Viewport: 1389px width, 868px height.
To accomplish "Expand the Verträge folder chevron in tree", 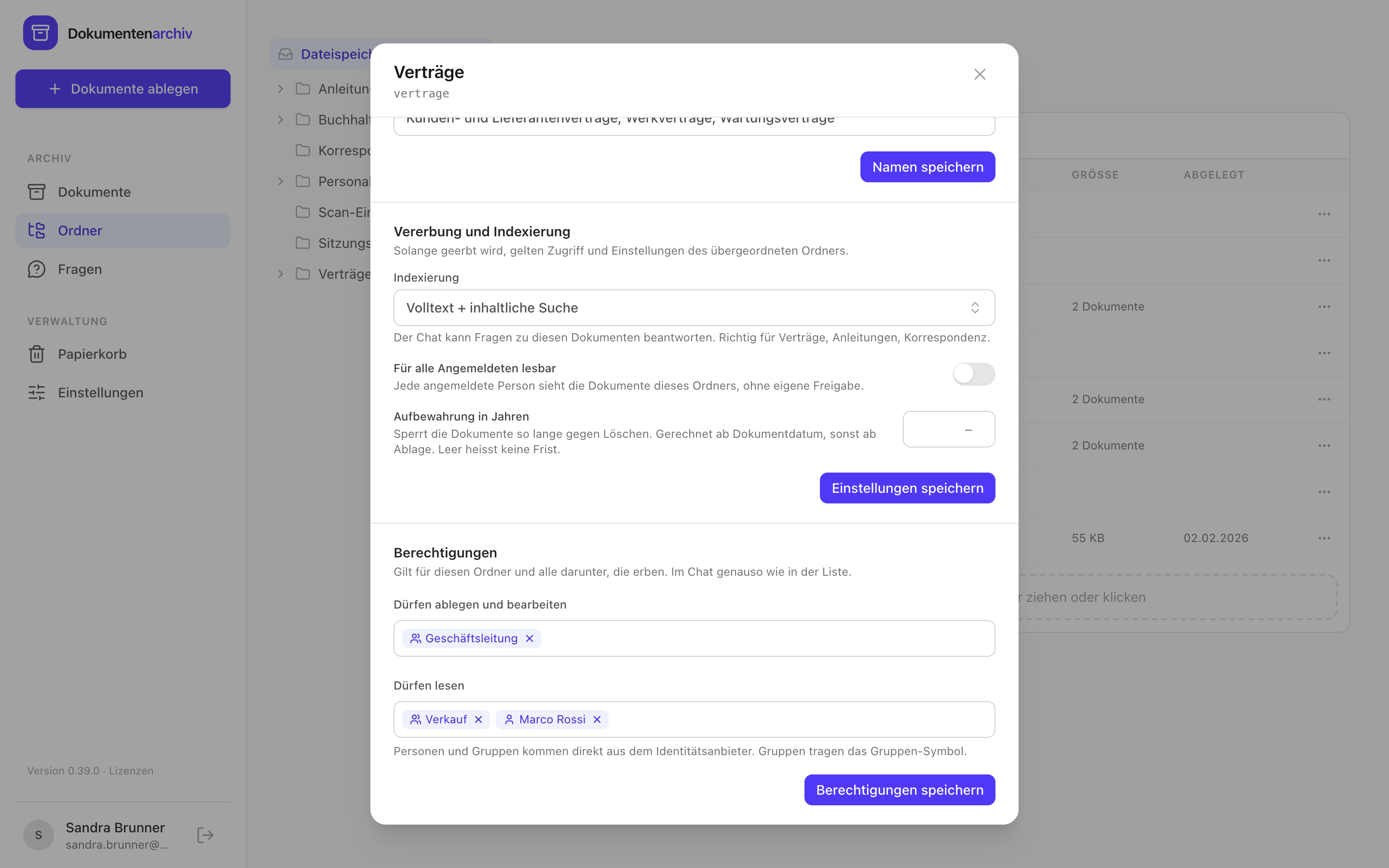I will click(280, 274).
